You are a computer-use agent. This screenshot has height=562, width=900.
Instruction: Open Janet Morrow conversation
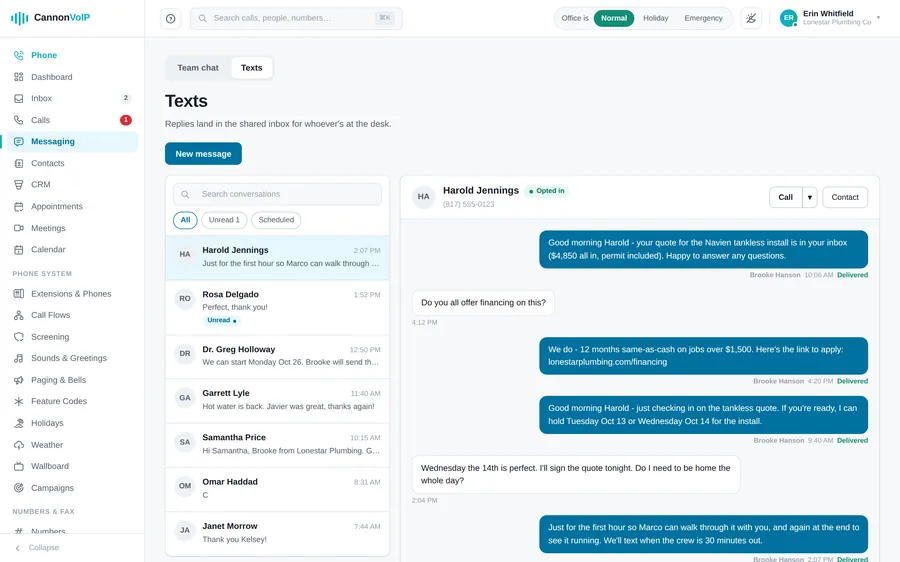(x=277, y=533)
